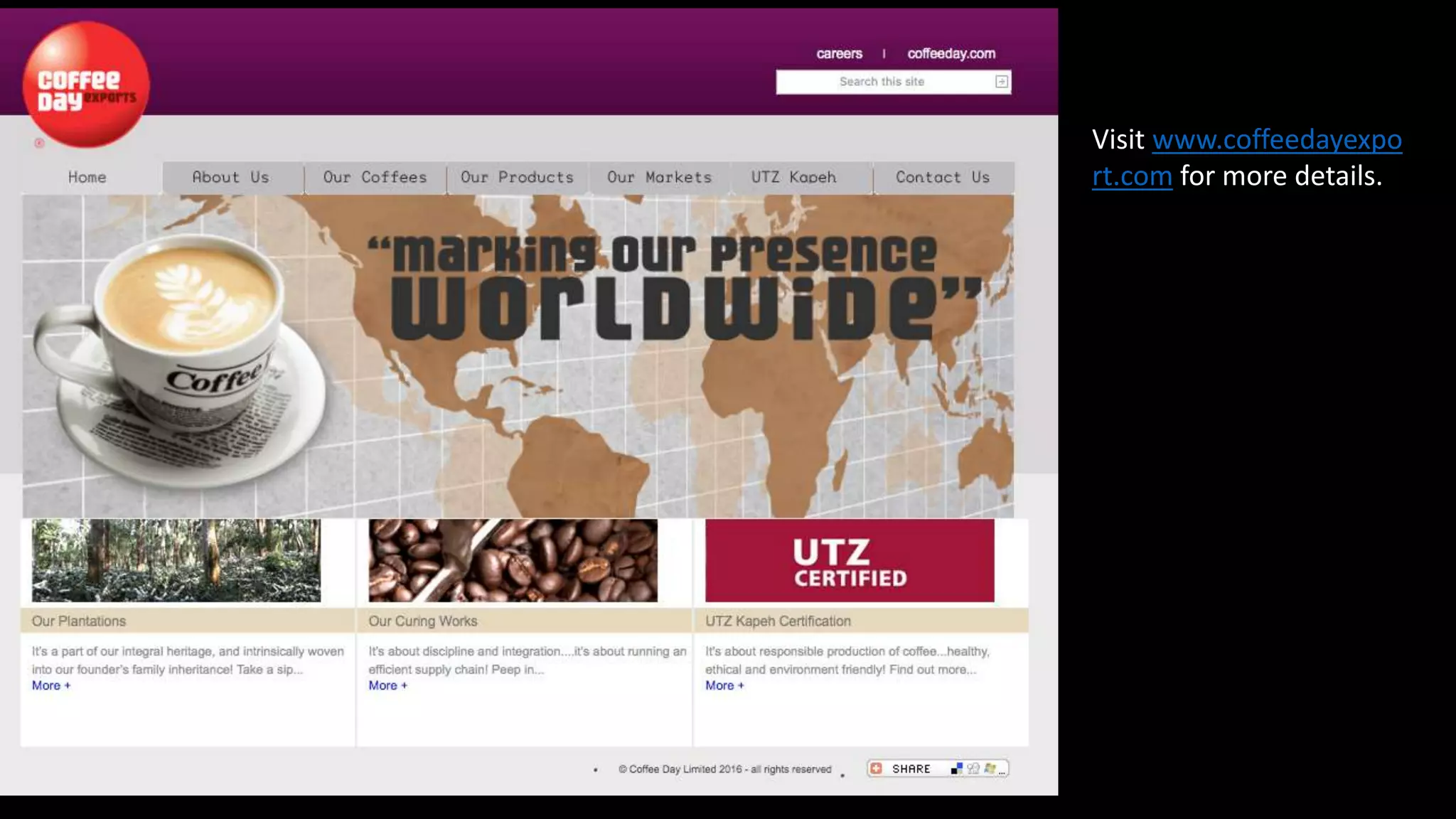This screenshot has width=1456, height=819.
Task: Click the Our Curing Works heading
Action: [x=423, y=621]
